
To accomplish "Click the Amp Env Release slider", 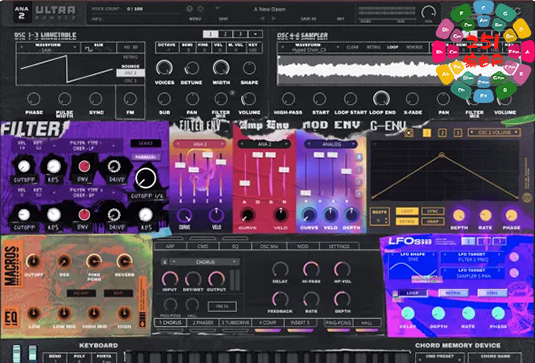I will click(x=284, y=170).
